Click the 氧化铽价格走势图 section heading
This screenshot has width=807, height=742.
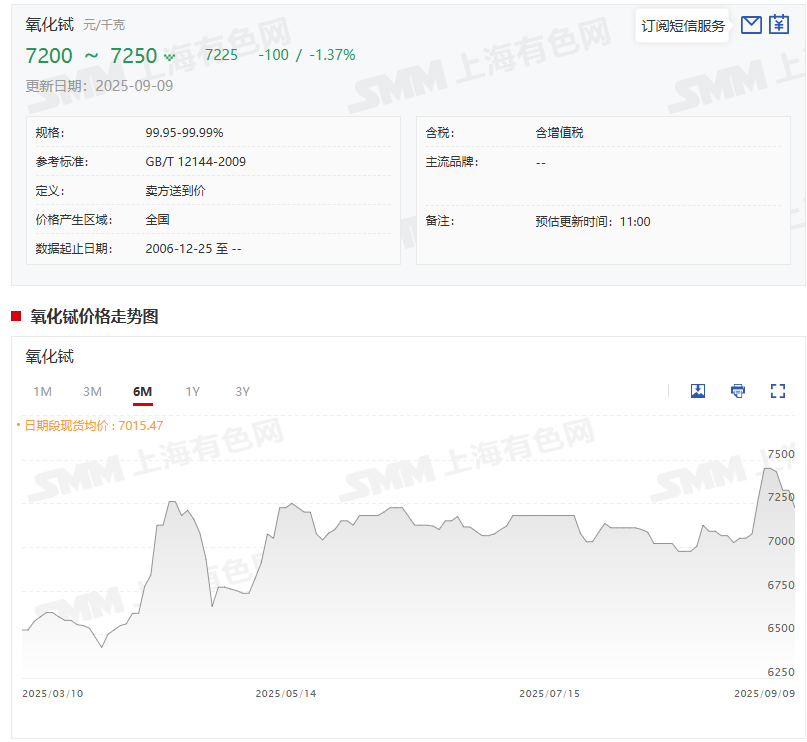tap(94, 316)
